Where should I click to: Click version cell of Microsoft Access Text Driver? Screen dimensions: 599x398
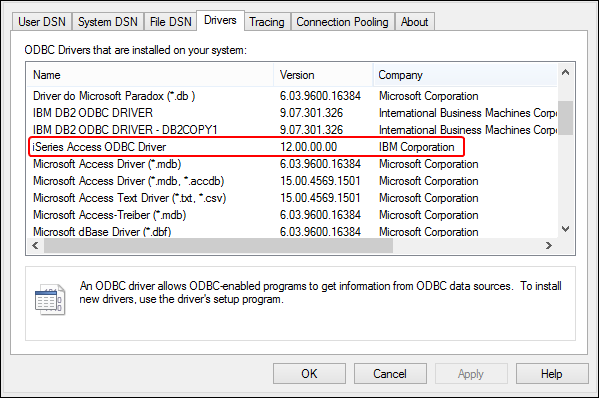pyautogui.click(x=320, y=198)
